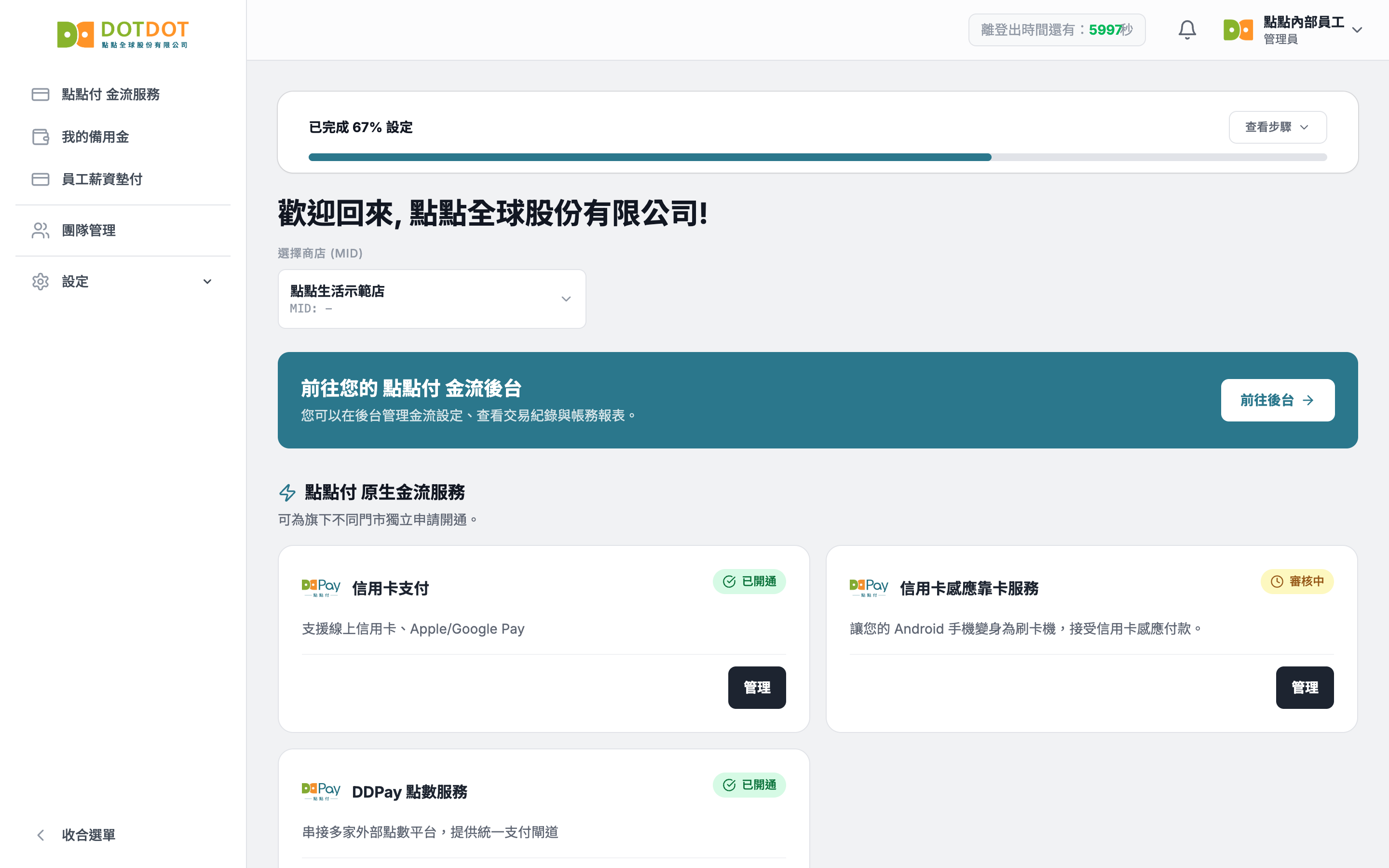
Task: Navigate to 團隊管理
Action: pos(123,230)
